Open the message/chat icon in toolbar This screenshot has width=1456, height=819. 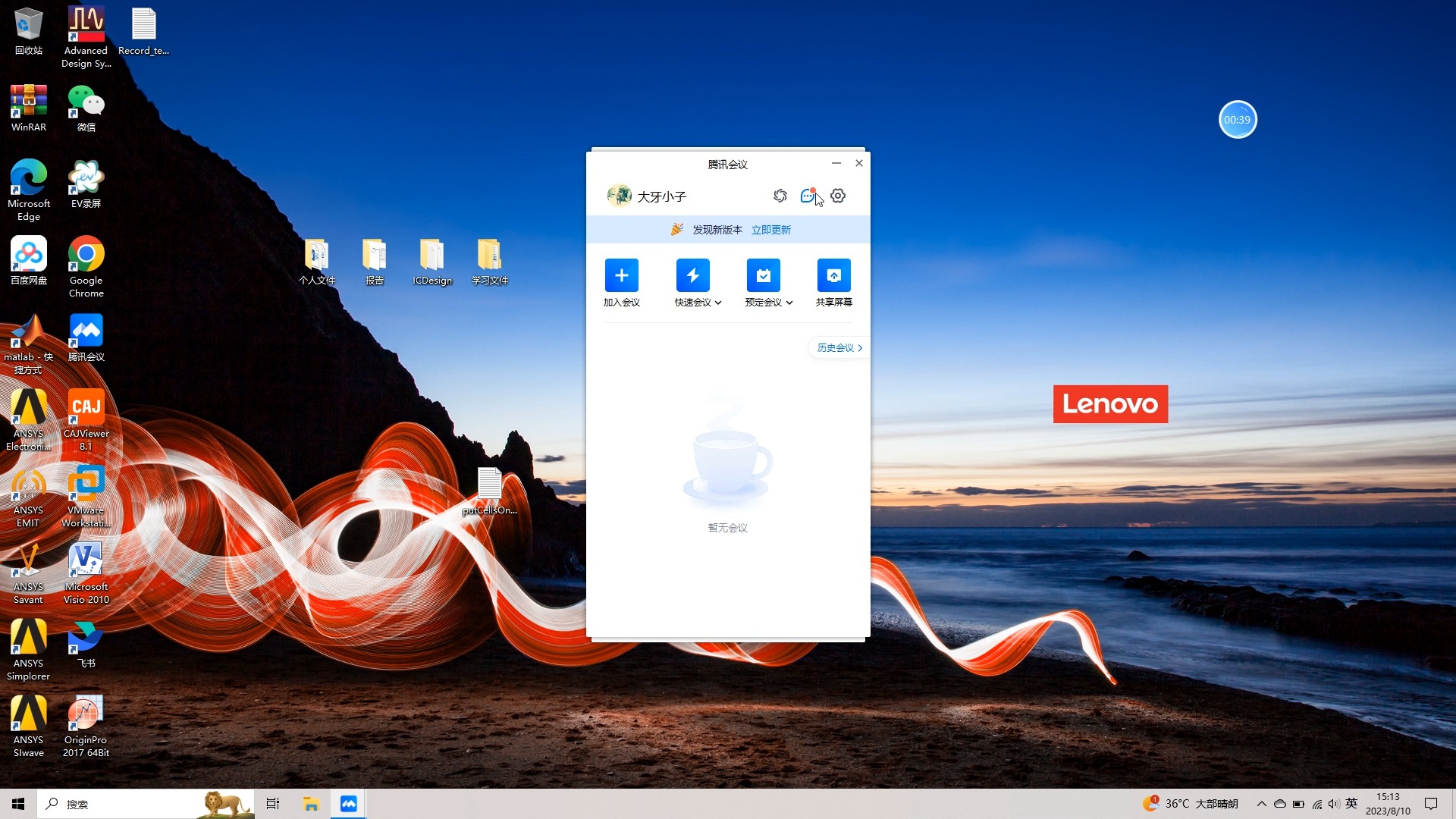pyautogui.click(x=808, y=195)
